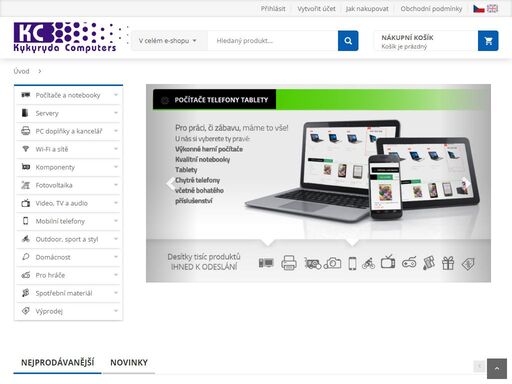Focus the 'Hledaný produkt' search field
The width and height of the screenshot is (512, 384).
(x=273, y=41)
